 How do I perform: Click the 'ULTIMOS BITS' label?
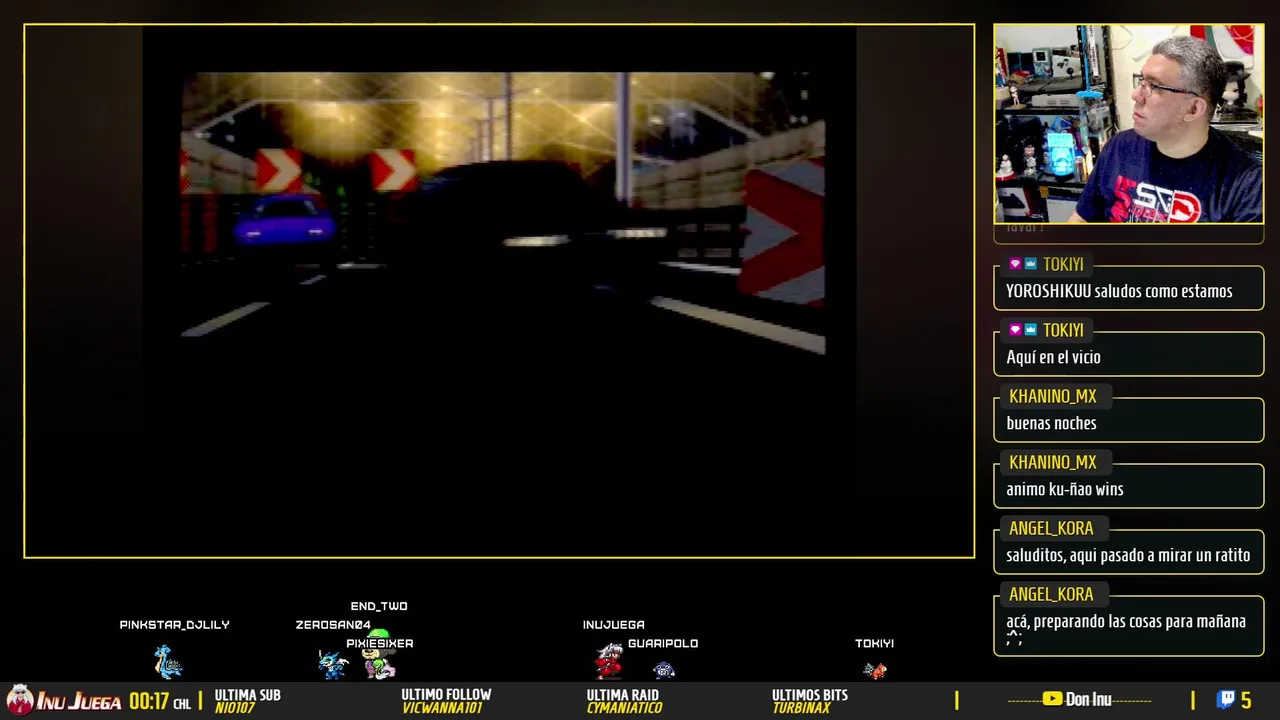(810, 695)
